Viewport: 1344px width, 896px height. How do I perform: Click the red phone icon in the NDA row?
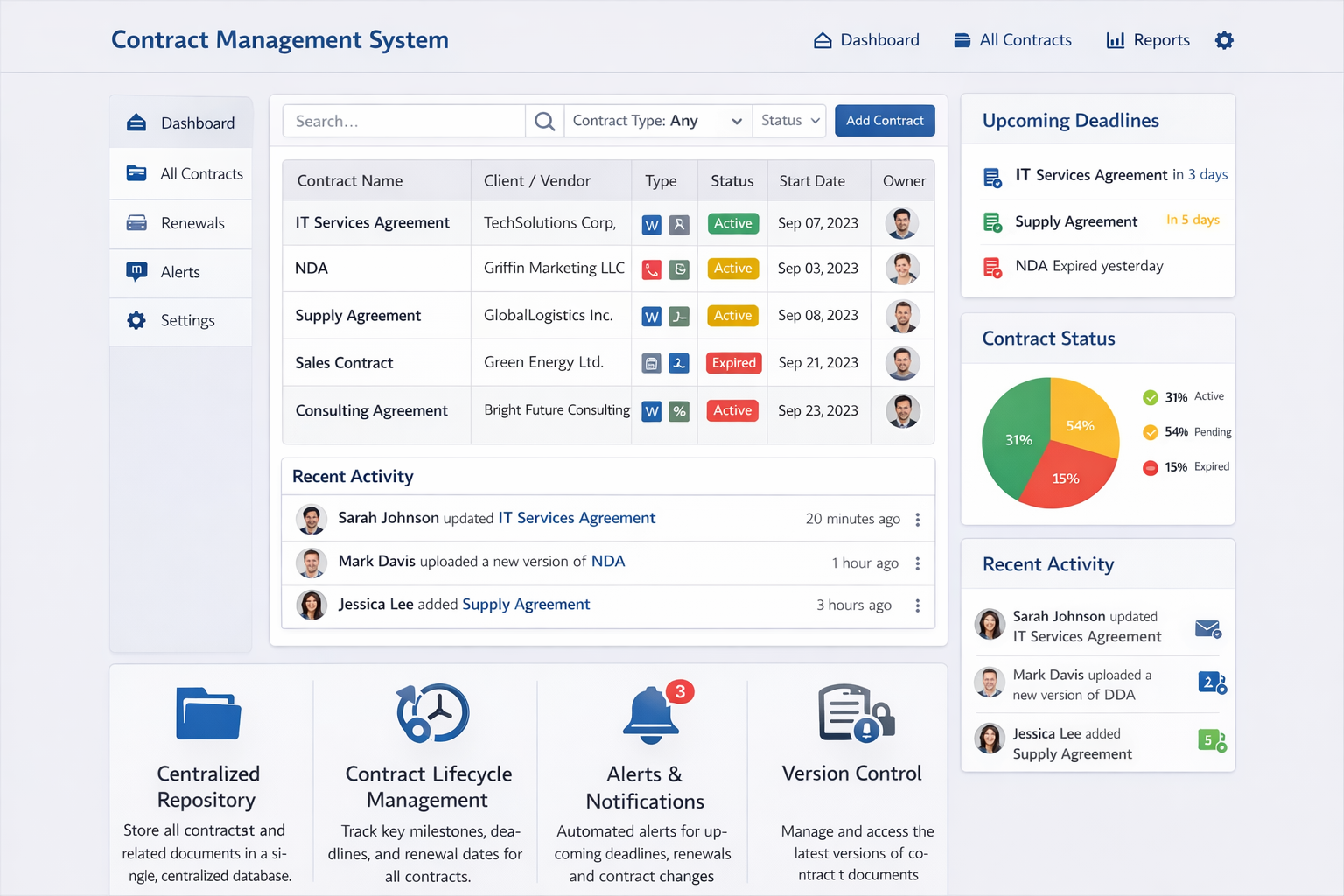coord(651,269)
